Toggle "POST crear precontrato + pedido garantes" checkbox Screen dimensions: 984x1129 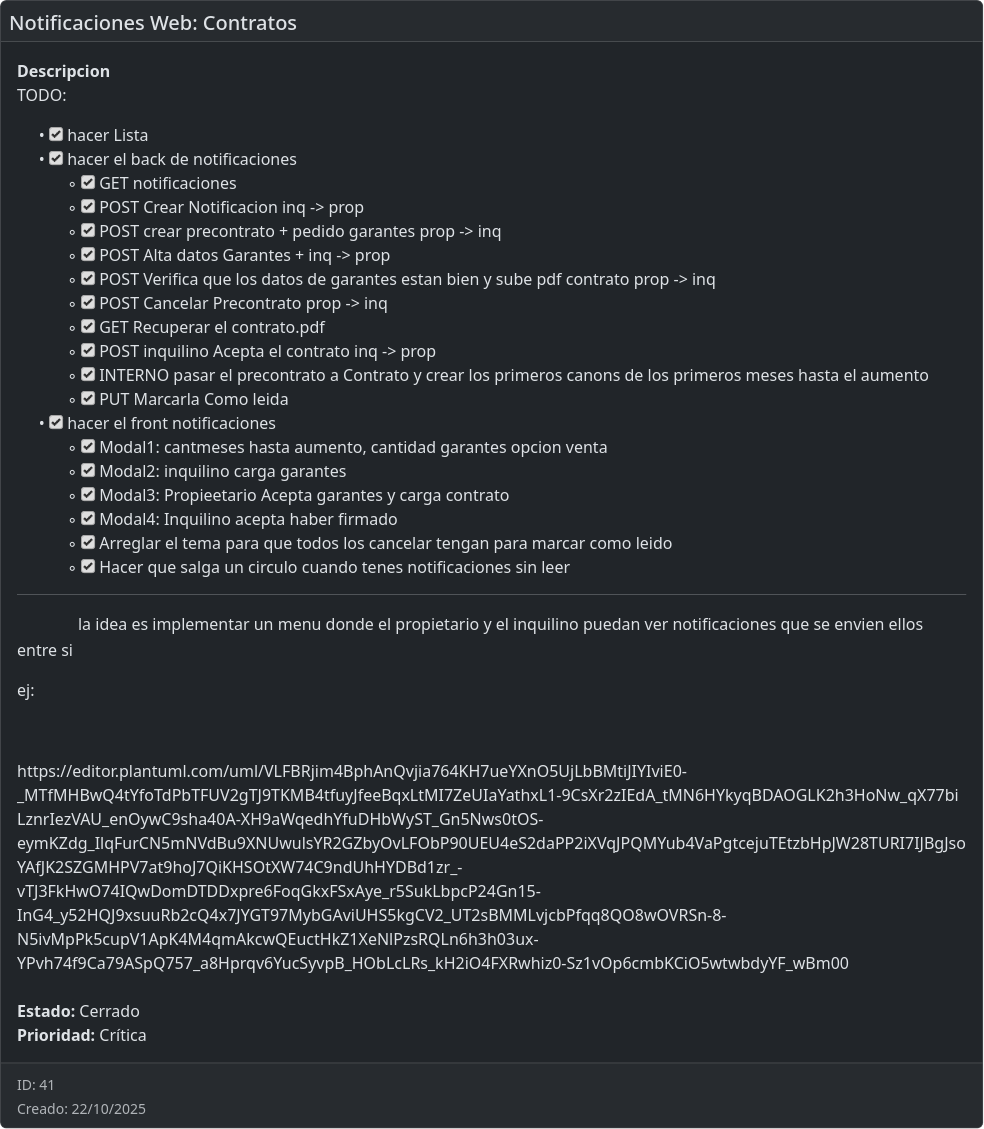(x=88, y=230)
